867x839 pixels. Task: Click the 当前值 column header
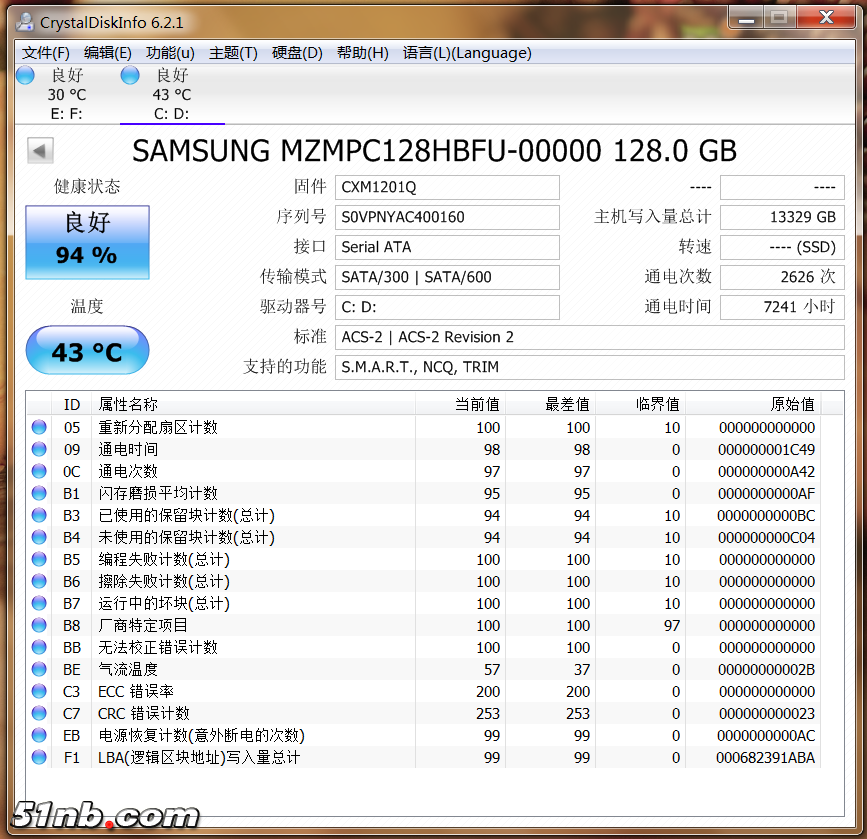pos(460,404)
